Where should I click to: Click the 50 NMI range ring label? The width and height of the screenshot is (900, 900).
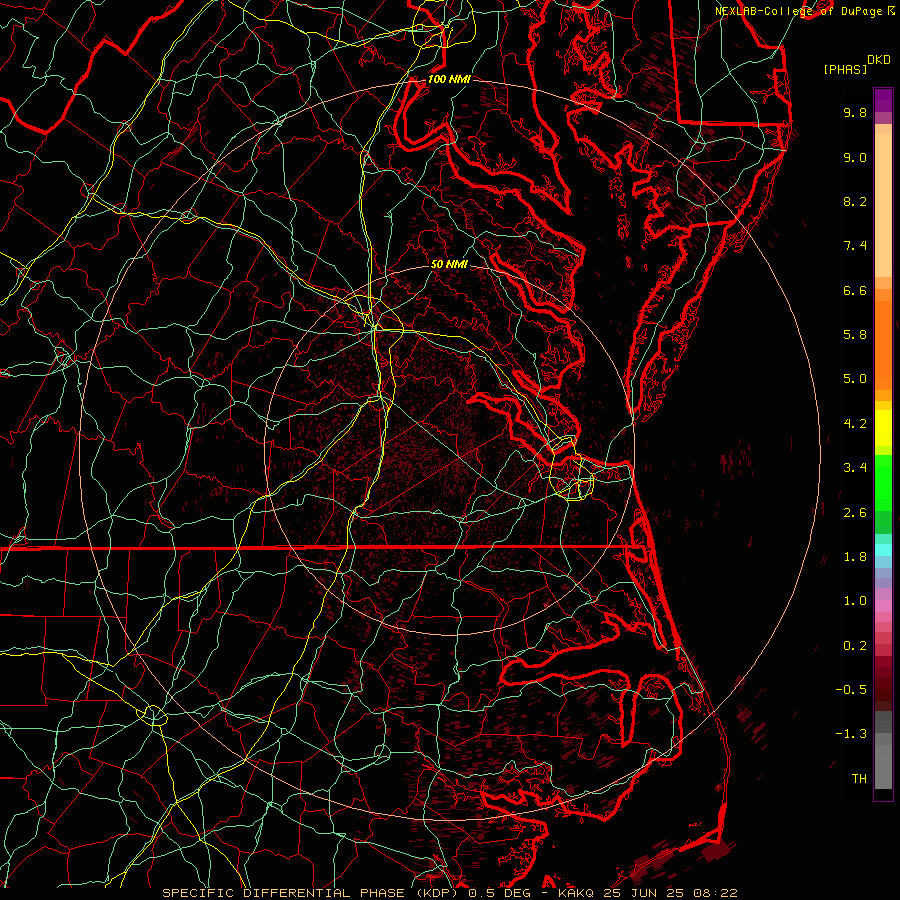click(449, 264)
